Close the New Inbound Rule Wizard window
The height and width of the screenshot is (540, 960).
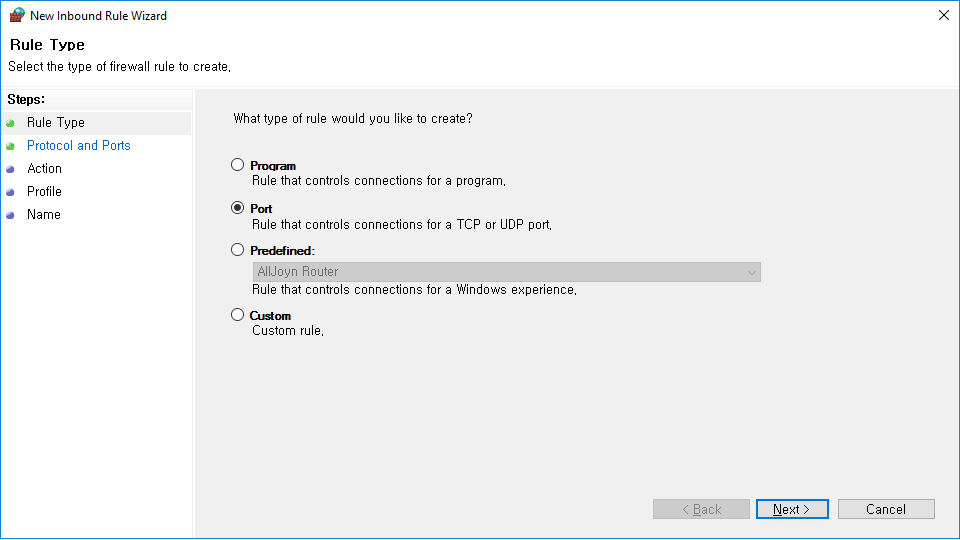tap(943, 15)
